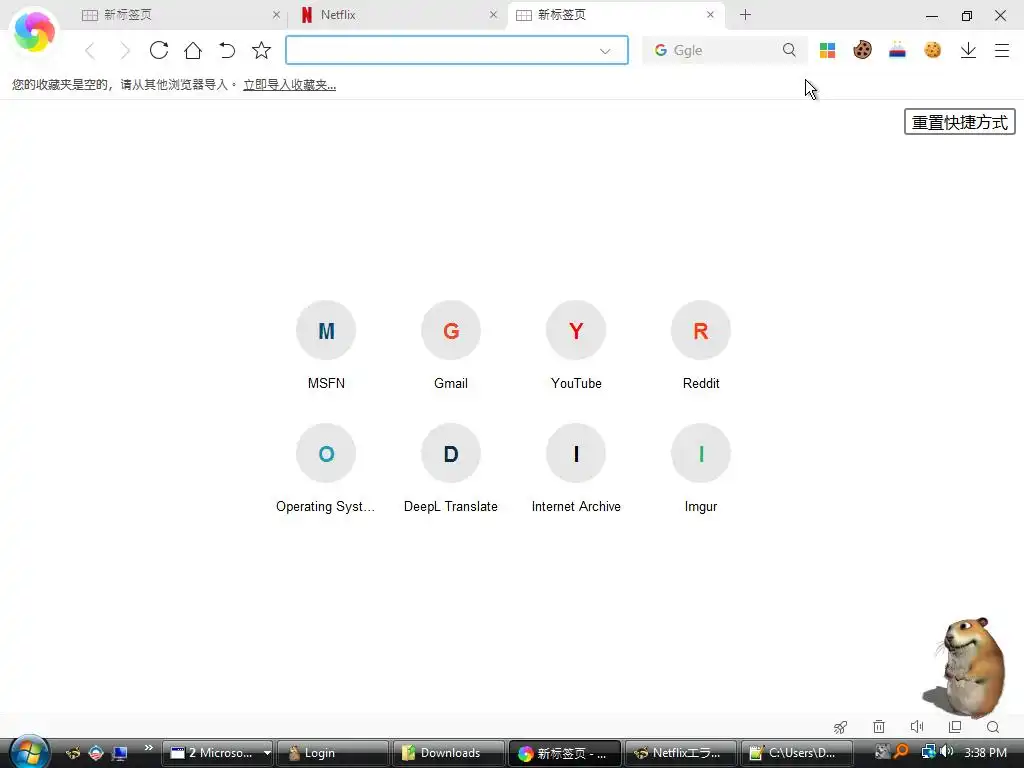Click the raccoon quick launch icon

[x=72, y=753]
